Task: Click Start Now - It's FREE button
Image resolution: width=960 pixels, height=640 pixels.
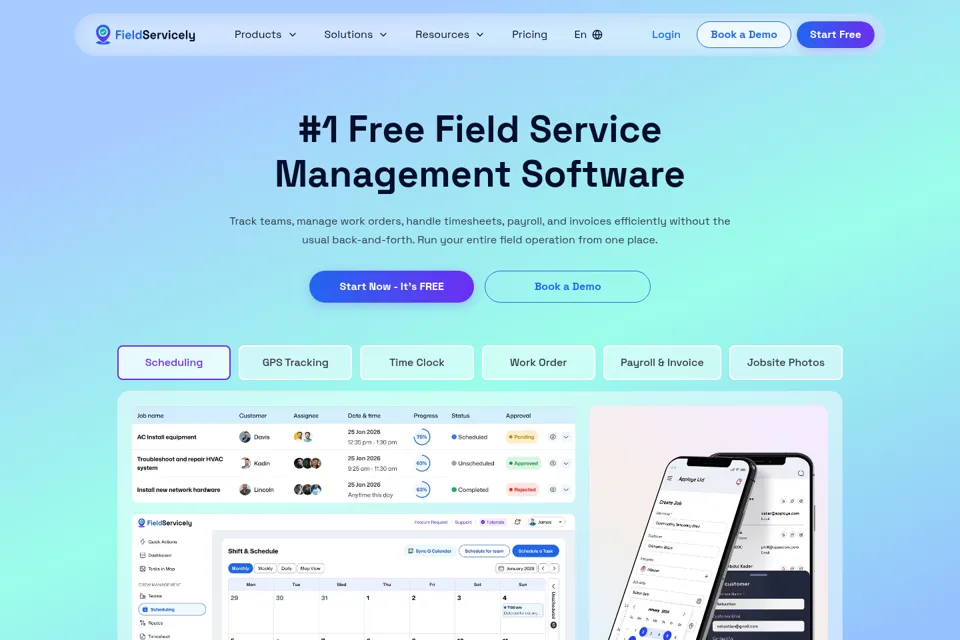Action: pos(391,287)
